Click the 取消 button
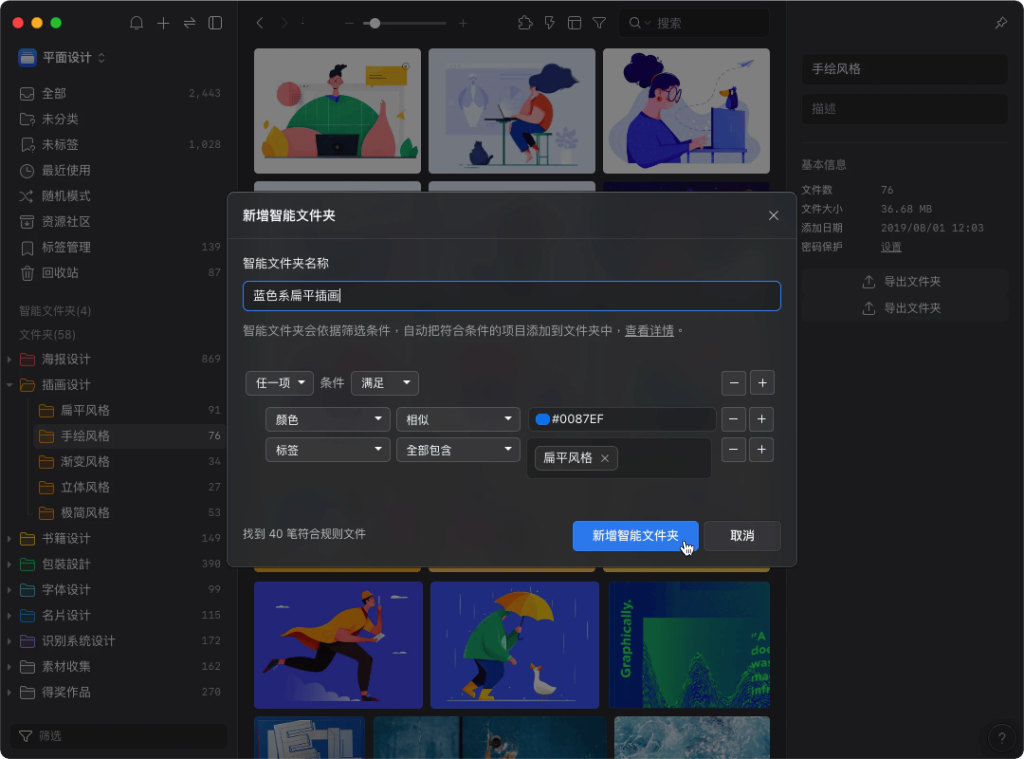 click(x=742, y=536)
